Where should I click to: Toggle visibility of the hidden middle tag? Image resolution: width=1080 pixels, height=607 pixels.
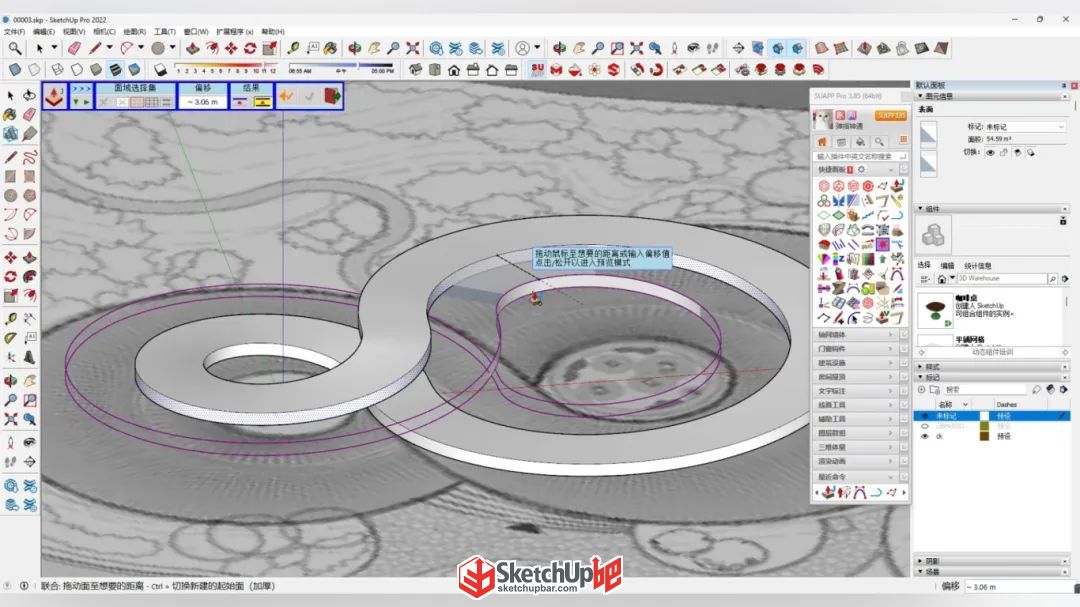pos(925,426)
